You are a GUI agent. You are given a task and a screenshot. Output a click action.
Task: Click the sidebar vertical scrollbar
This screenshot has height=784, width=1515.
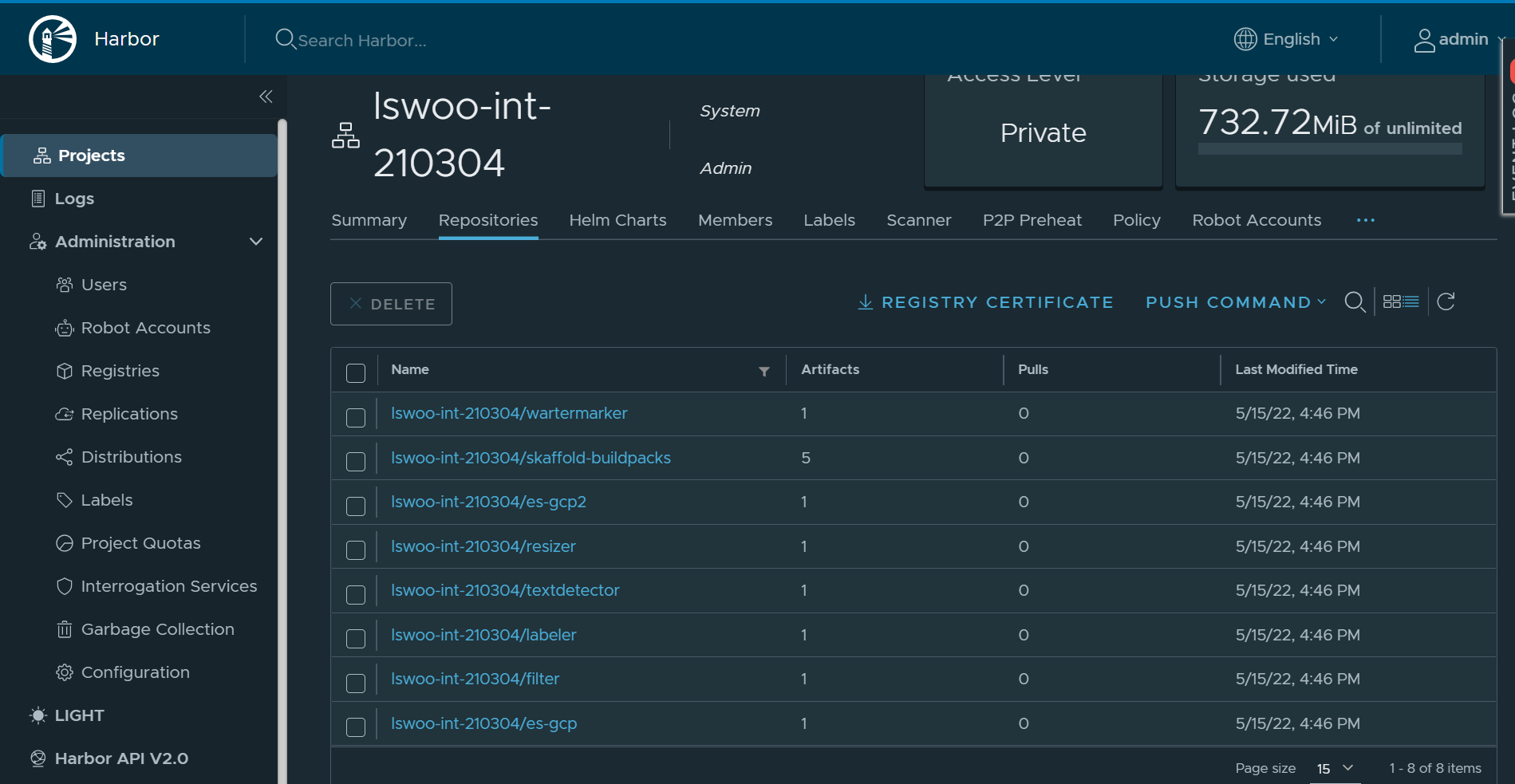[x=282, y=451]
